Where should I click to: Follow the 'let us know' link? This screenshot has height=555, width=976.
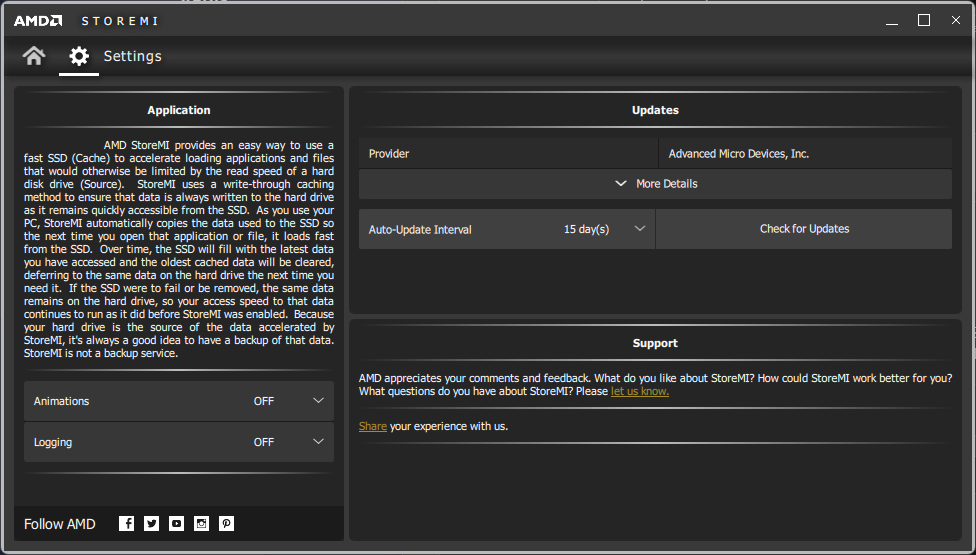pyautogui.click(x=640, y=391)
